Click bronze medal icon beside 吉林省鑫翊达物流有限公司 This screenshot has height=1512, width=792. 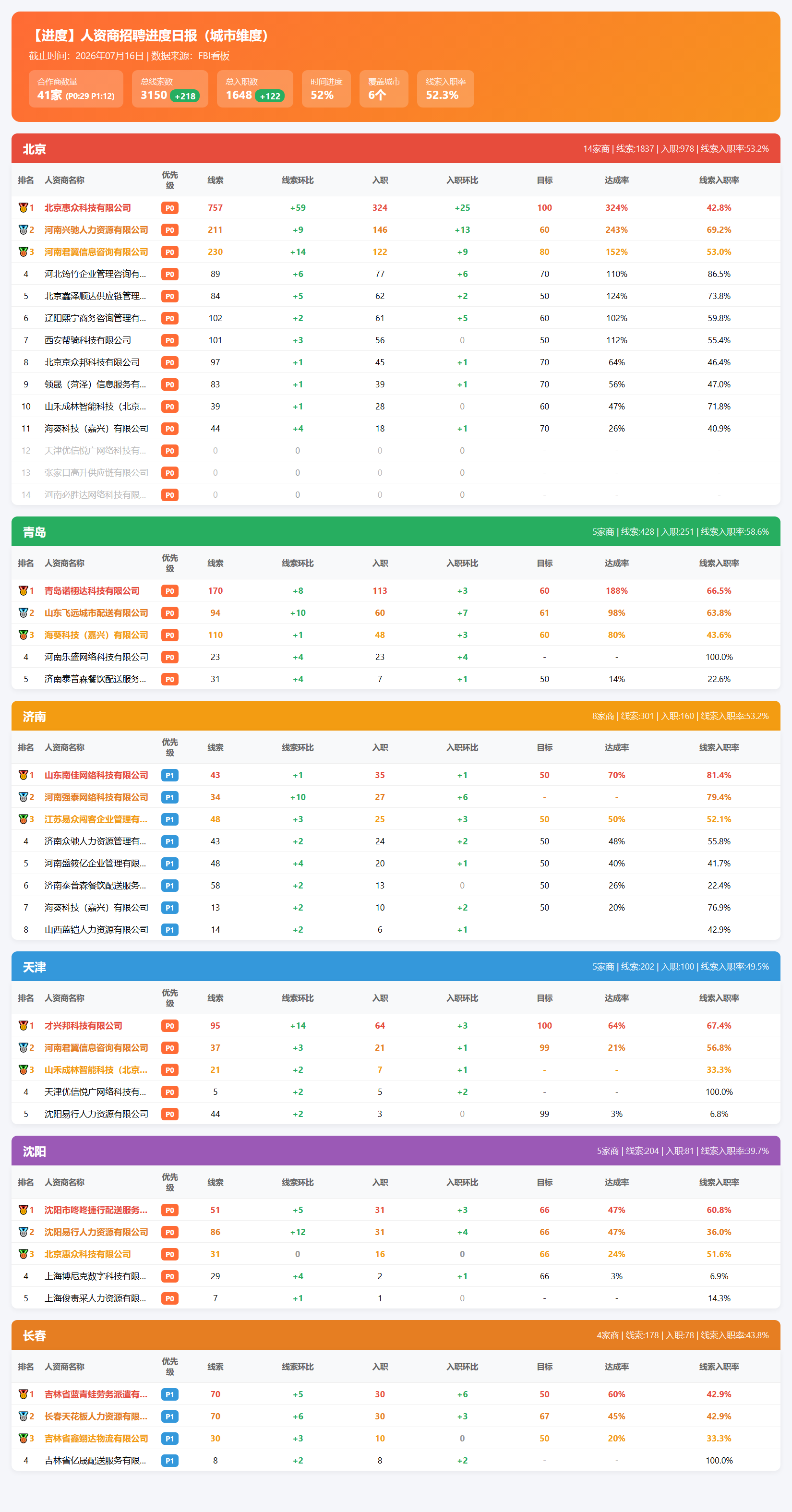pyautogui.click(x=23, y=1438)
